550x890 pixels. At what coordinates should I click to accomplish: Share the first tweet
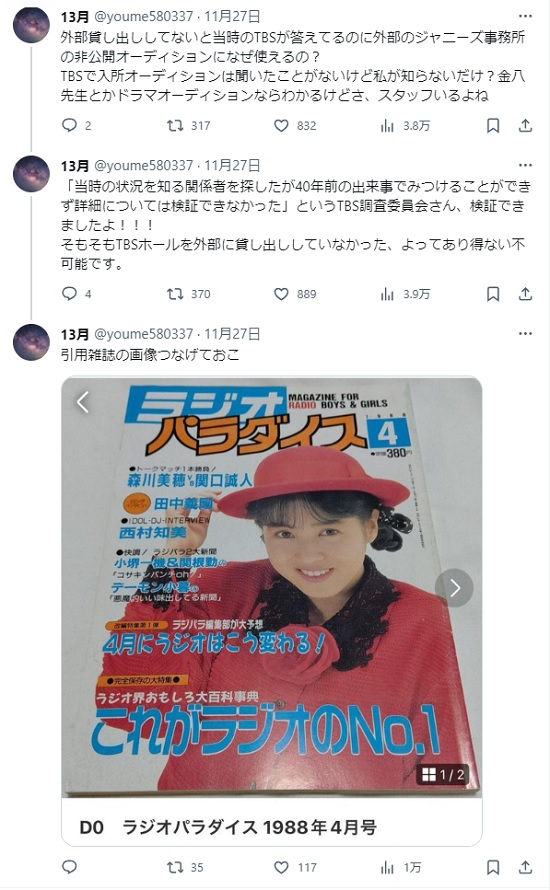click(x=526, y=125)
